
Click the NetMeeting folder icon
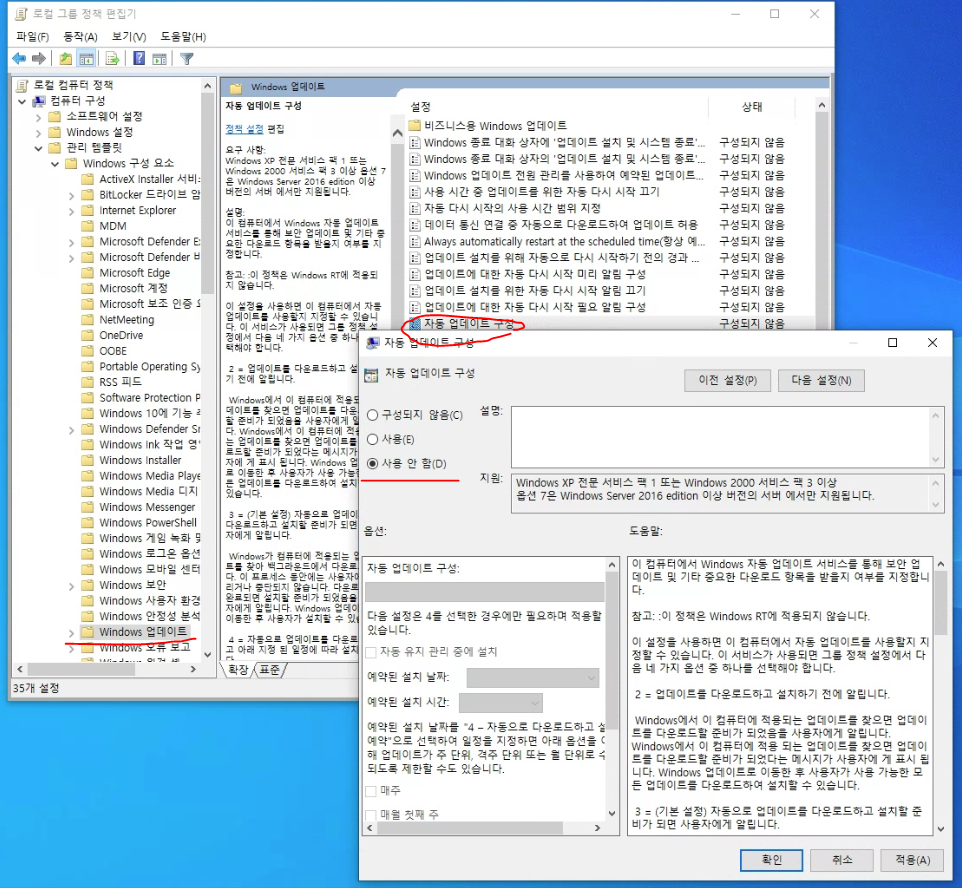click(x=88, y=319)
